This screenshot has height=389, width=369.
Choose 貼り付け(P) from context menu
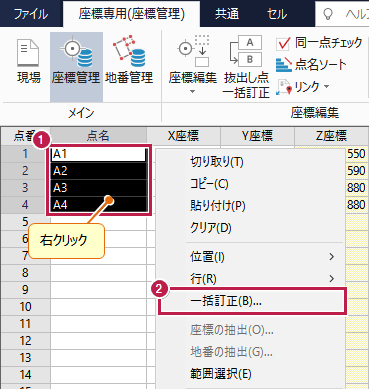tap(250, 206)
